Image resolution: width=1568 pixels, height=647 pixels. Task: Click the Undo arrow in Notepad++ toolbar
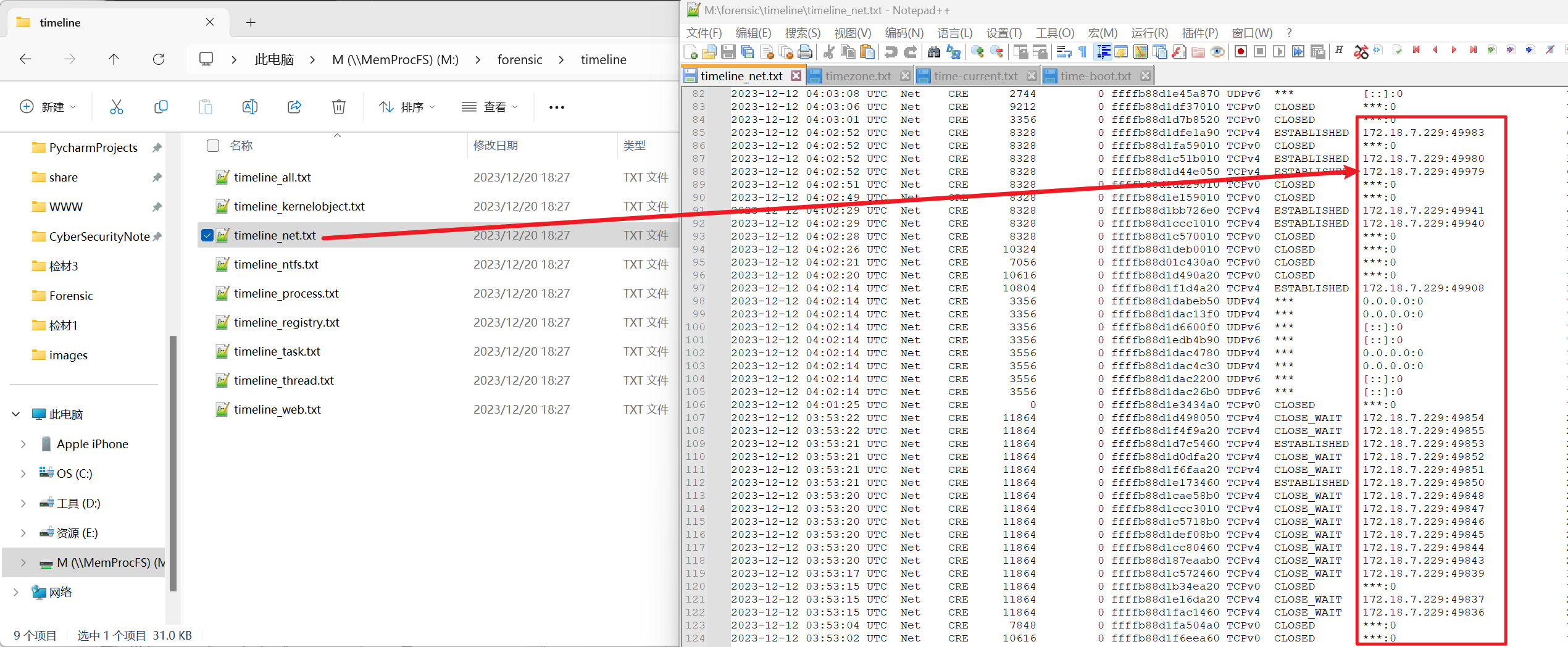pyautogui.click(x=891, y=52)
